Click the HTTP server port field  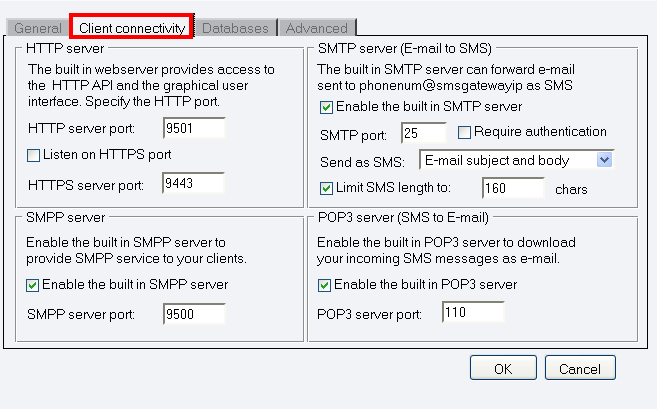click(193, 128)
